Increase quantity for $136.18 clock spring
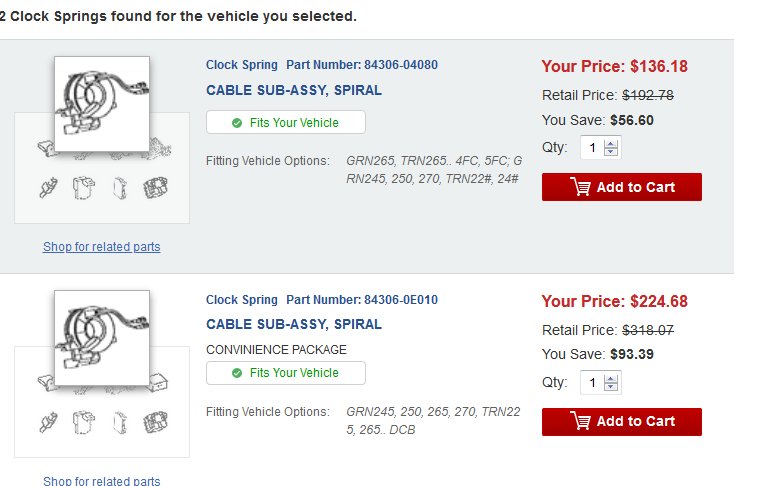The height and width of the screenshot is (486, 763). 611,144
